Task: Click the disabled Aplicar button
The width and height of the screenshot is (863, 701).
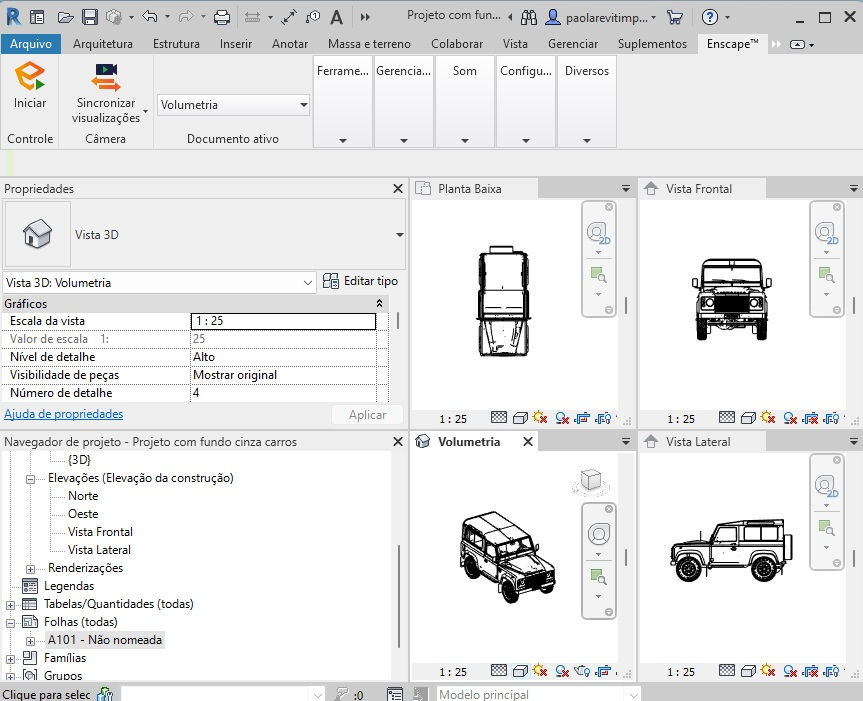Action: pos(367,415)
